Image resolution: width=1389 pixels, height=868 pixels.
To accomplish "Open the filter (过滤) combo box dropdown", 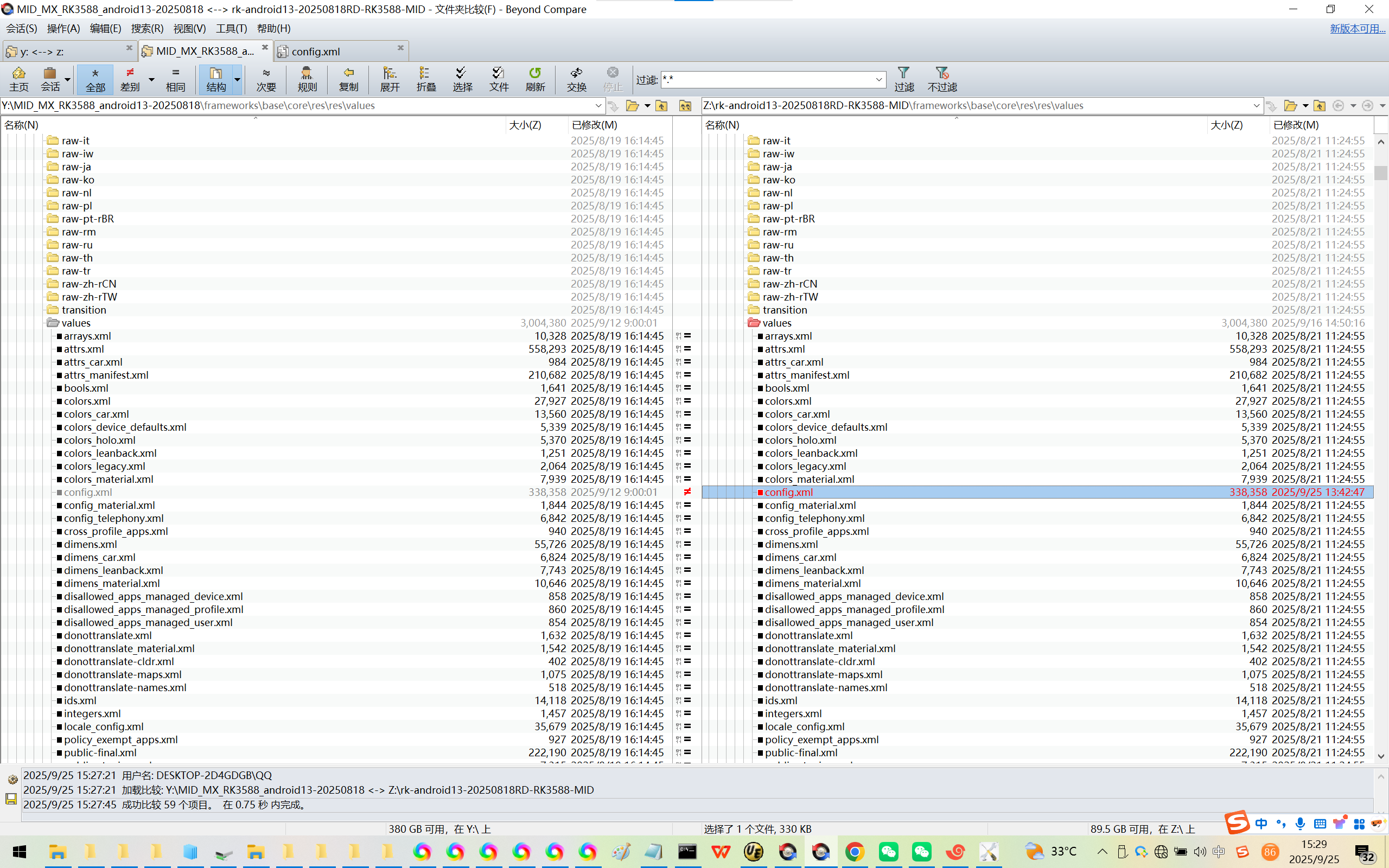I will pyautogui.click(x=879, y=79).
